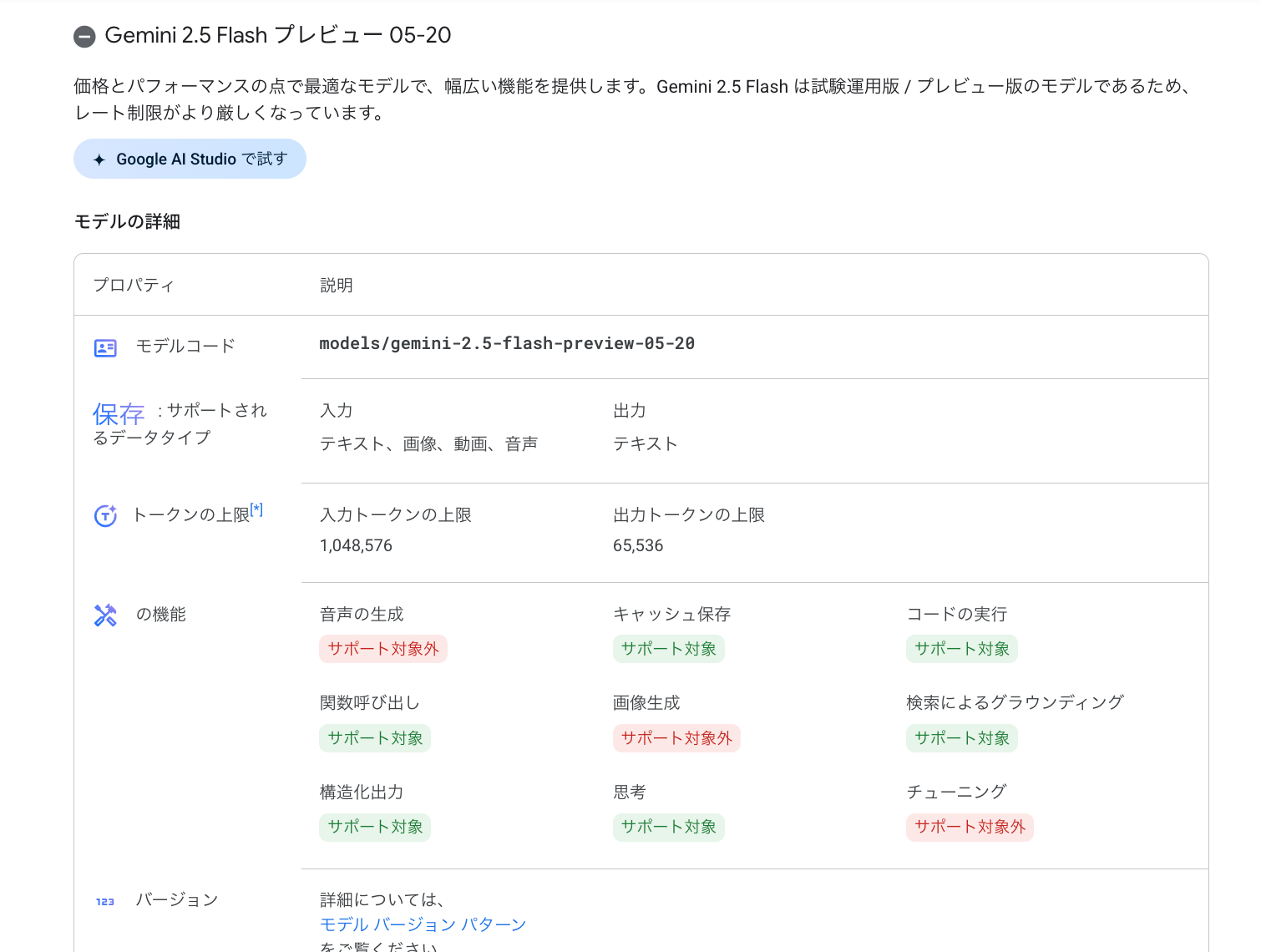Click the 123 version icon
The image size is (1261, 952).
(x=105, y=902)
